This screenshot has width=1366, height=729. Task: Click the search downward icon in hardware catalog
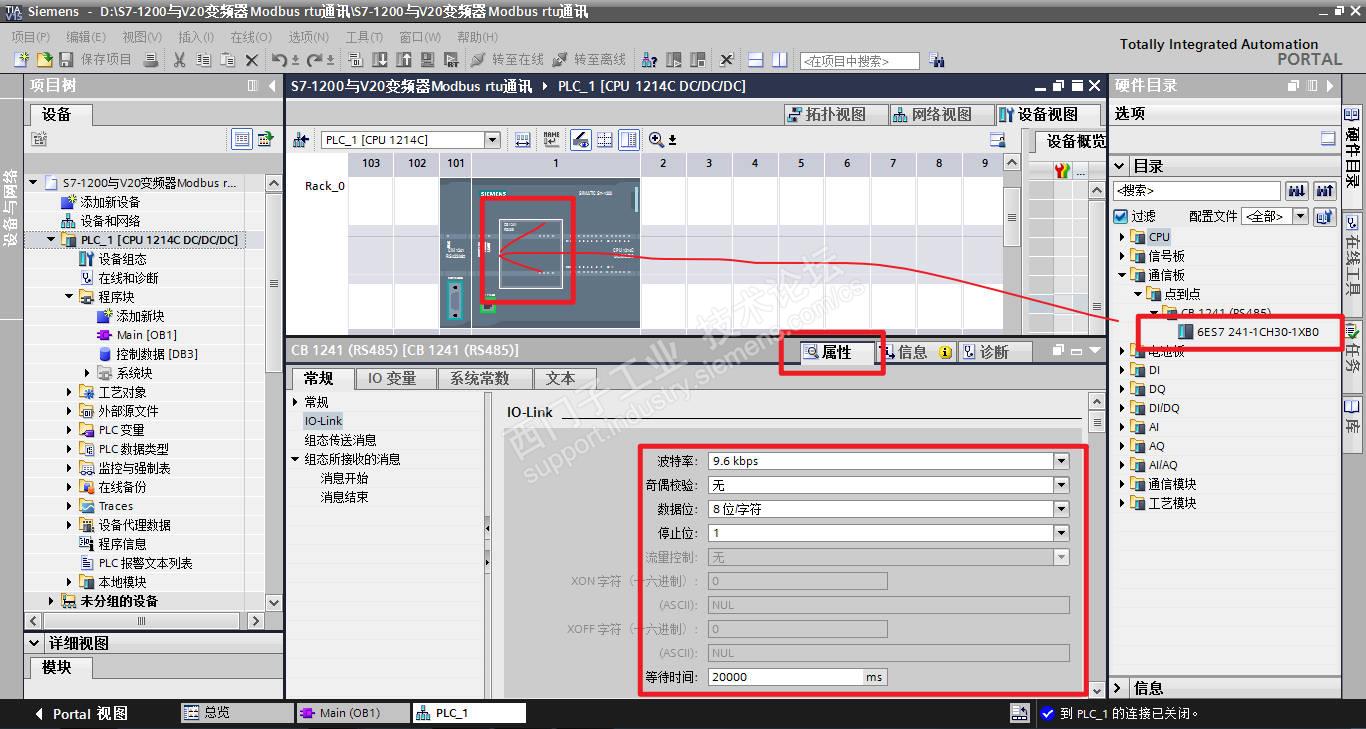1297,190
